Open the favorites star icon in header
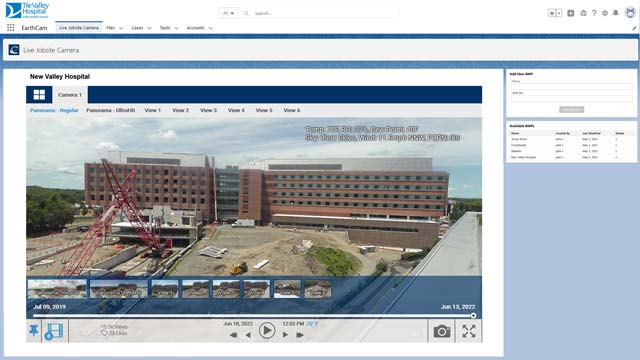The image size is (640, 360). (552, 13)
